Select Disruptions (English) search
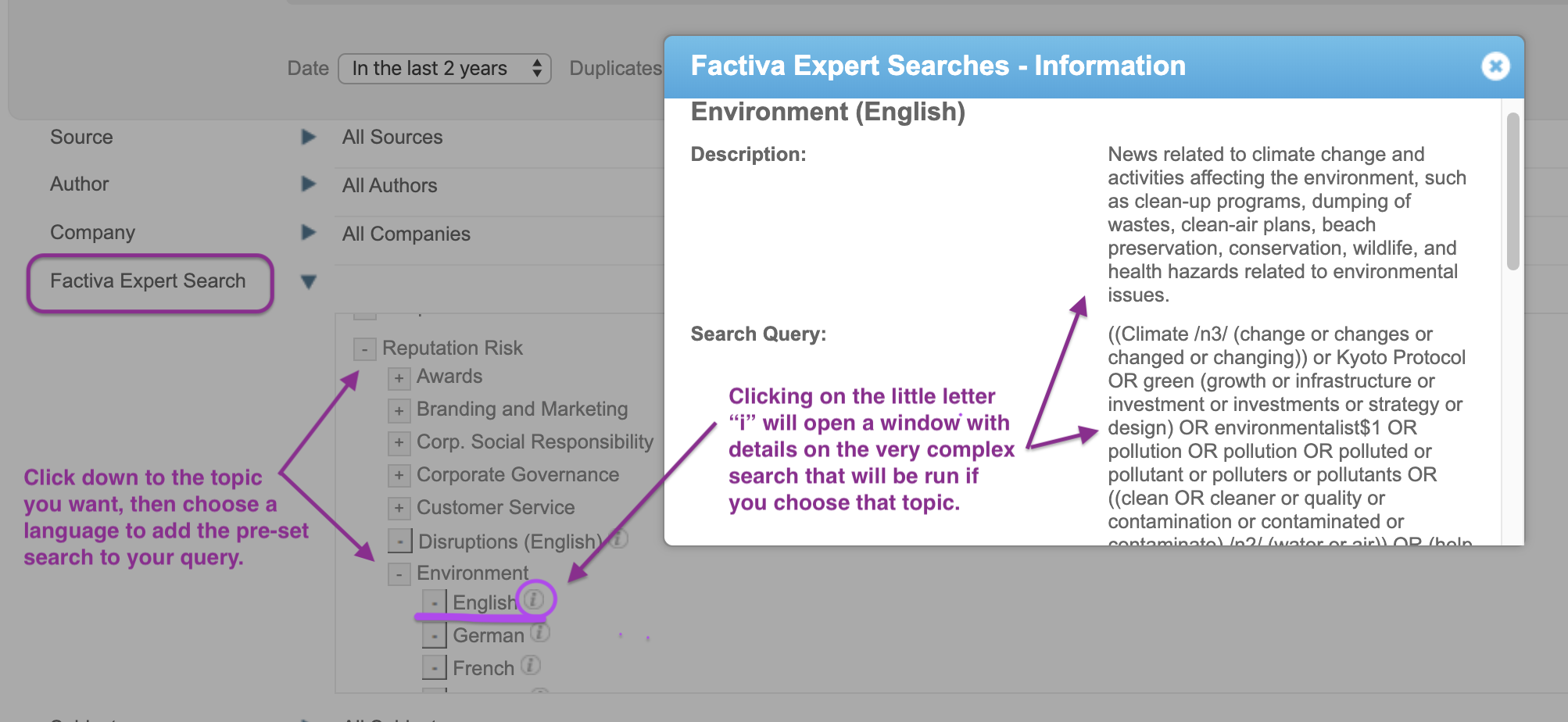This screenshot has width=1568, height=722. pos(510,542)
